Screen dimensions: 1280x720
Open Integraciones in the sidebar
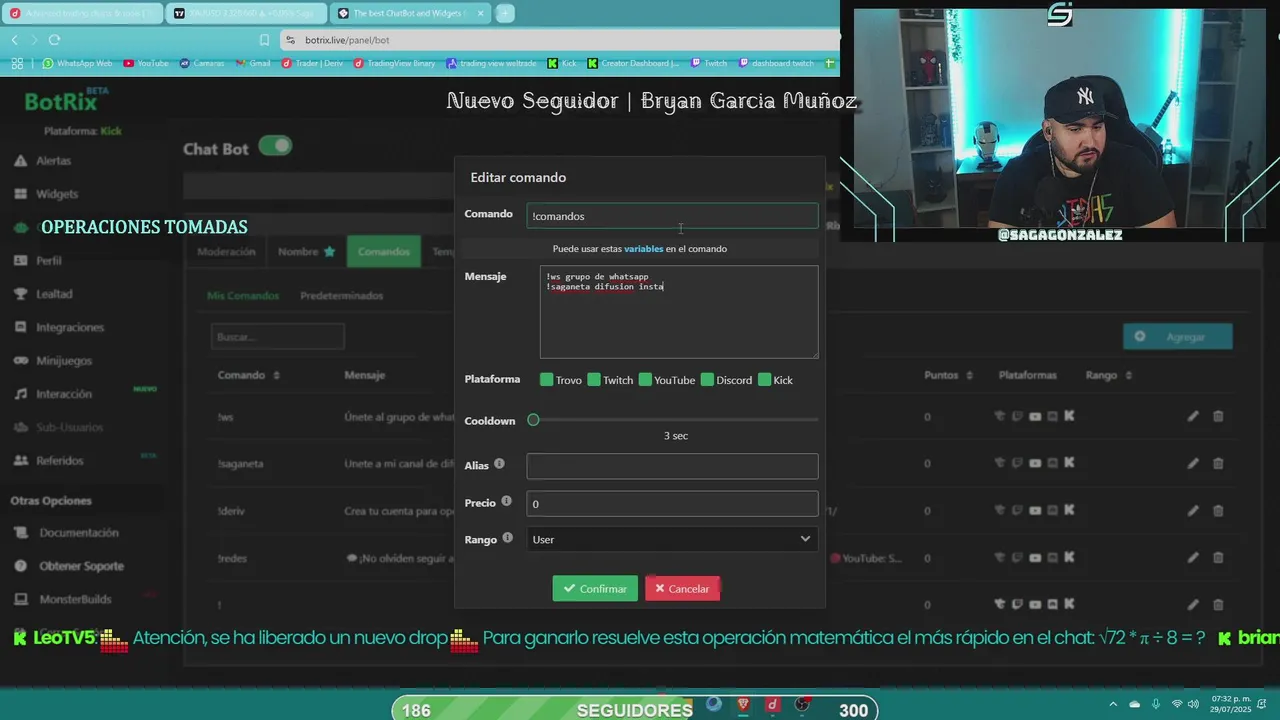69,328
